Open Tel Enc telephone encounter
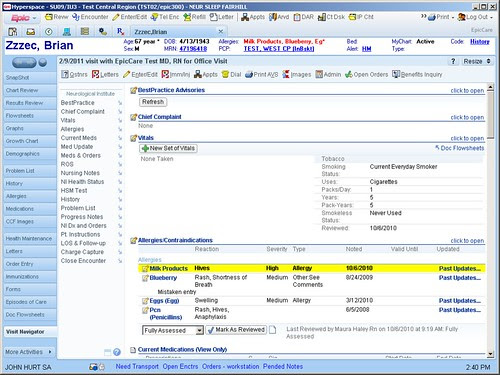Screen dimensions: 500x375 point(165,17)
